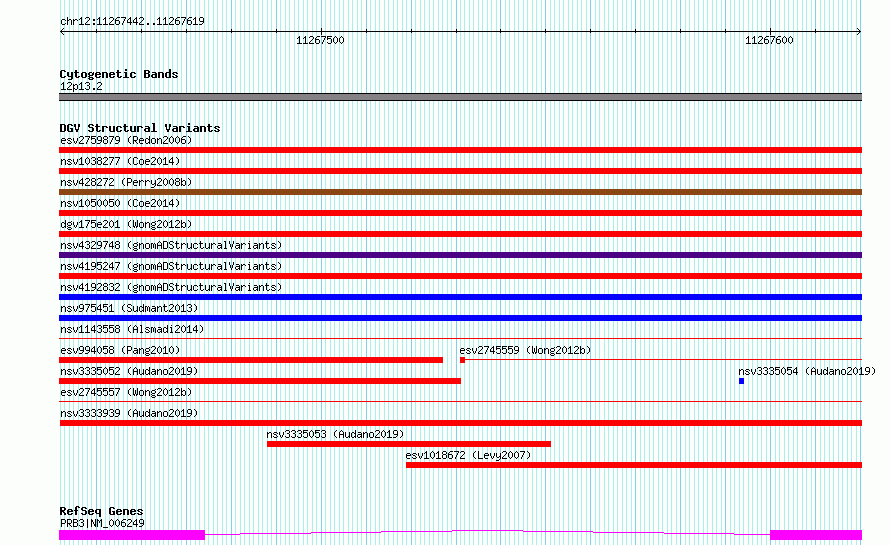
Task: Click the red bar under nsv1050050
Action: point(460,213)
